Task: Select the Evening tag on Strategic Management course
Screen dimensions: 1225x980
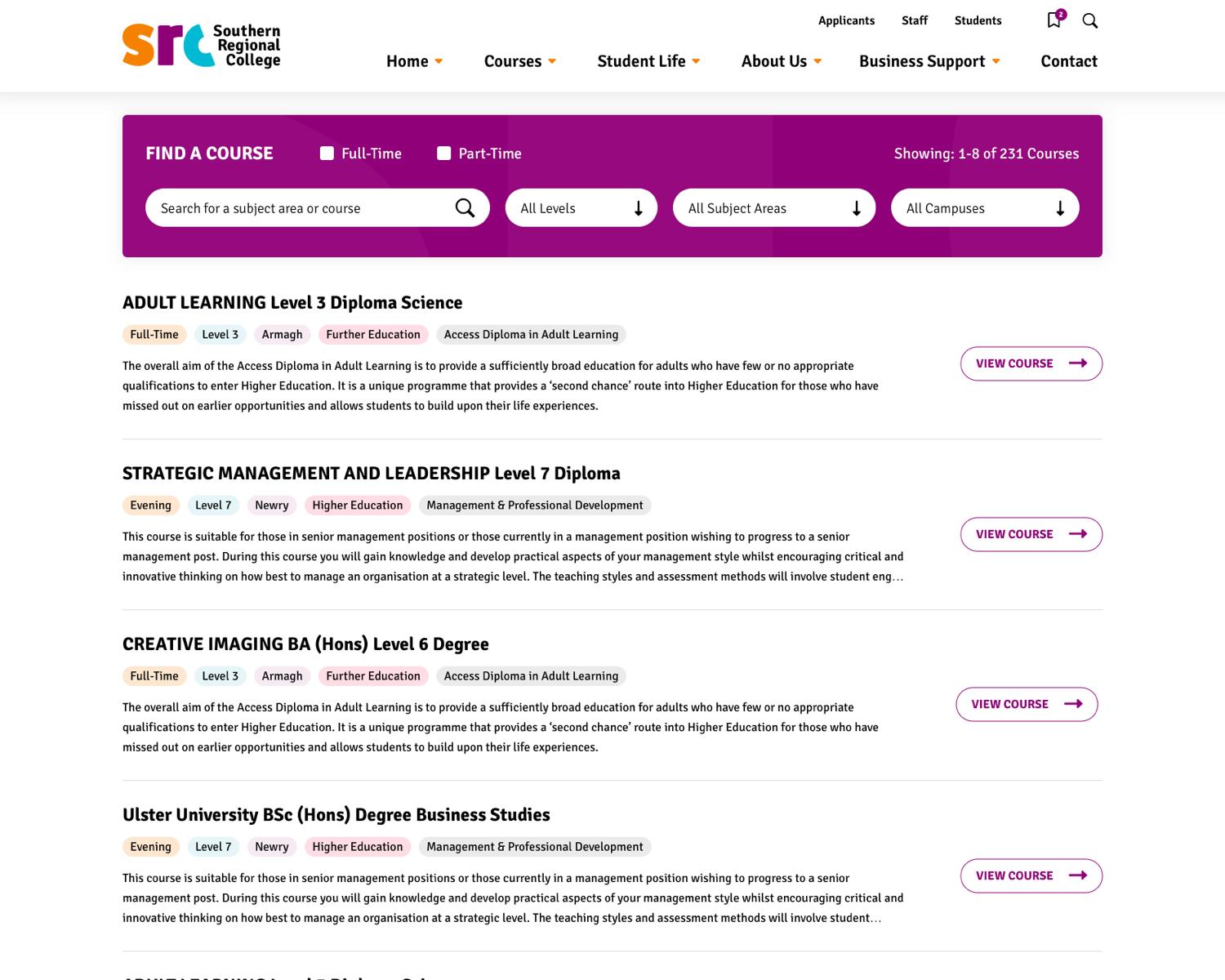Action: pos(151,505)
